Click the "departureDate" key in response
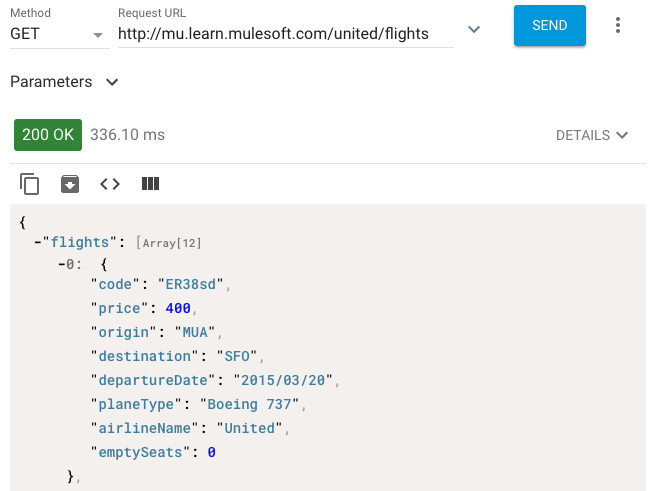The image size is (660, 491). (x=153, y=380)
